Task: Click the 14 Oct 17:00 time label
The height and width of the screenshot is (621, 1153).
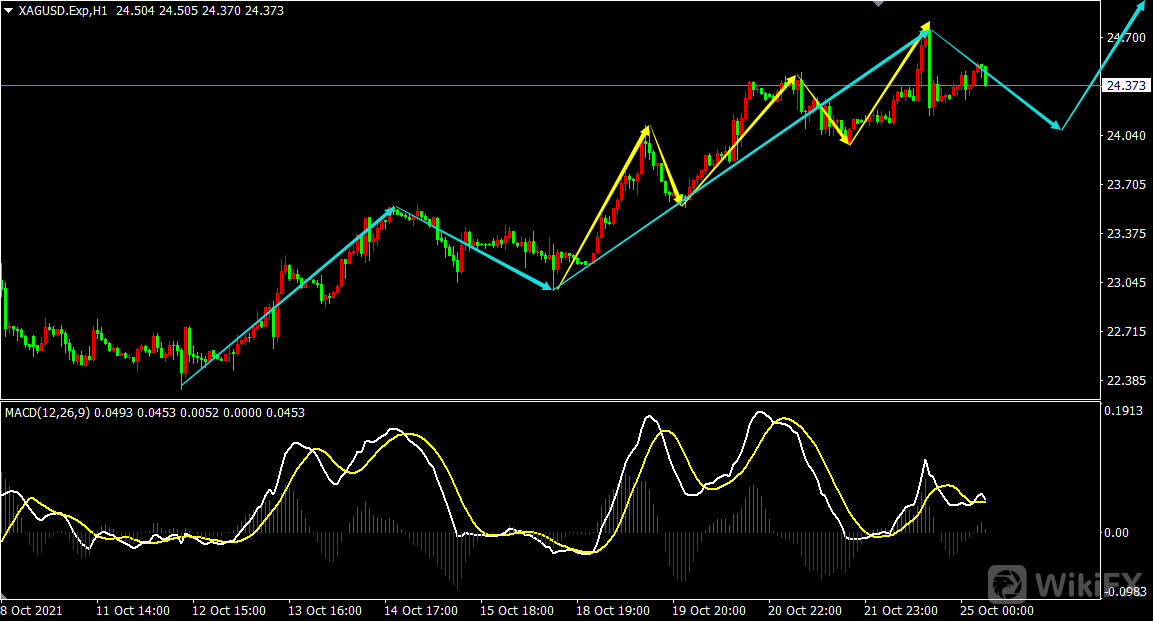Action: coord(421,611)
